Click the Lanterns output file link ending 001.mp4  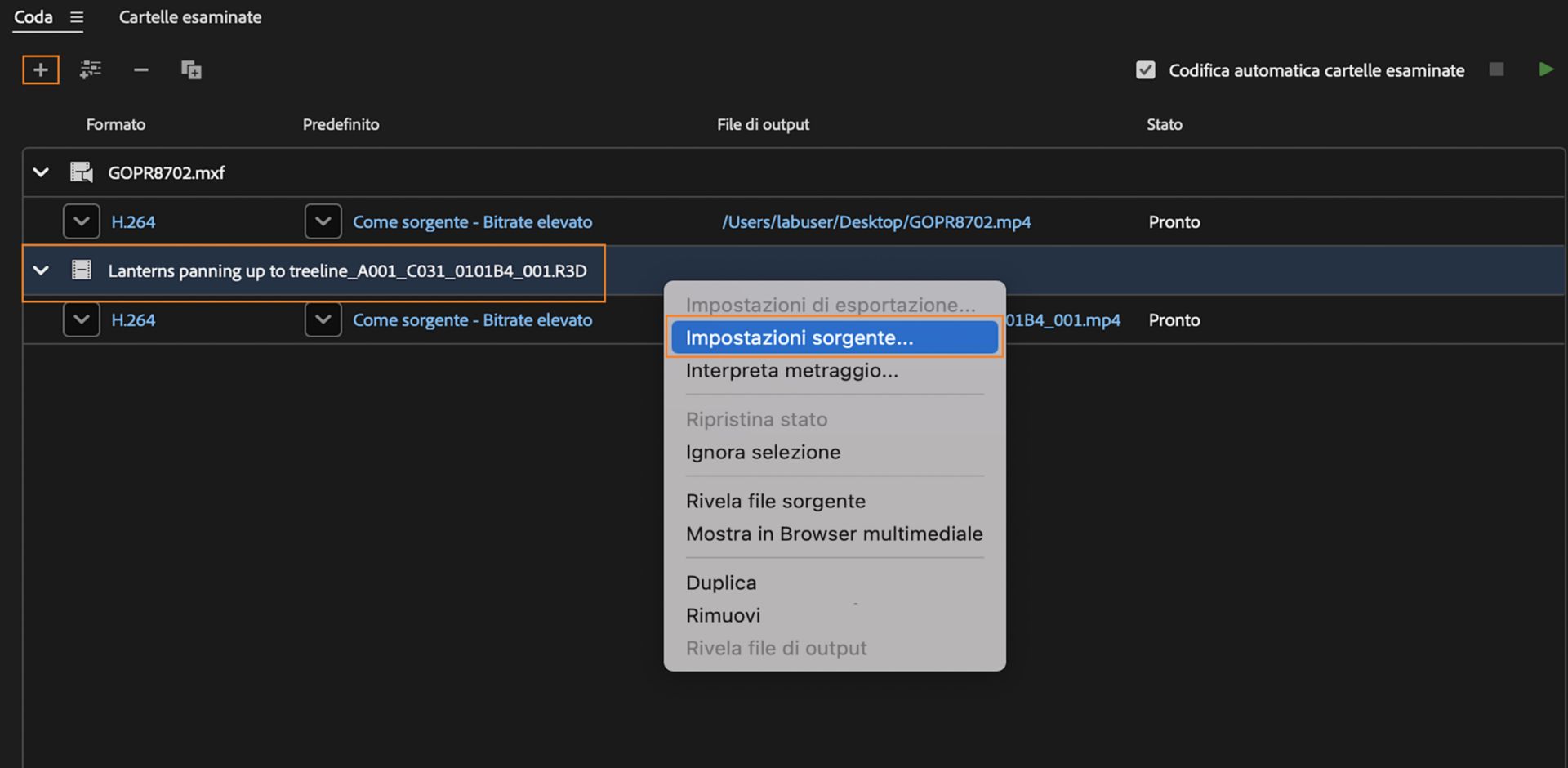[x=1063, y=319]
